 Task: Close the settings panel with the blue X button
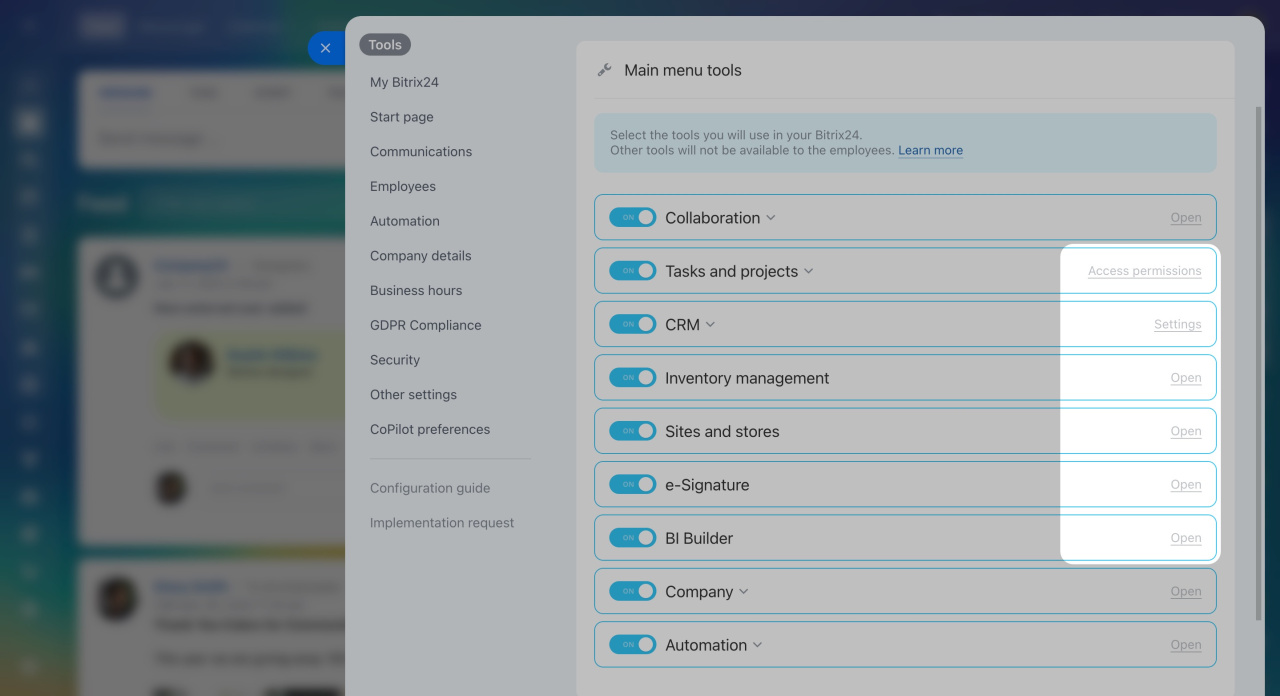click(325, 48)
